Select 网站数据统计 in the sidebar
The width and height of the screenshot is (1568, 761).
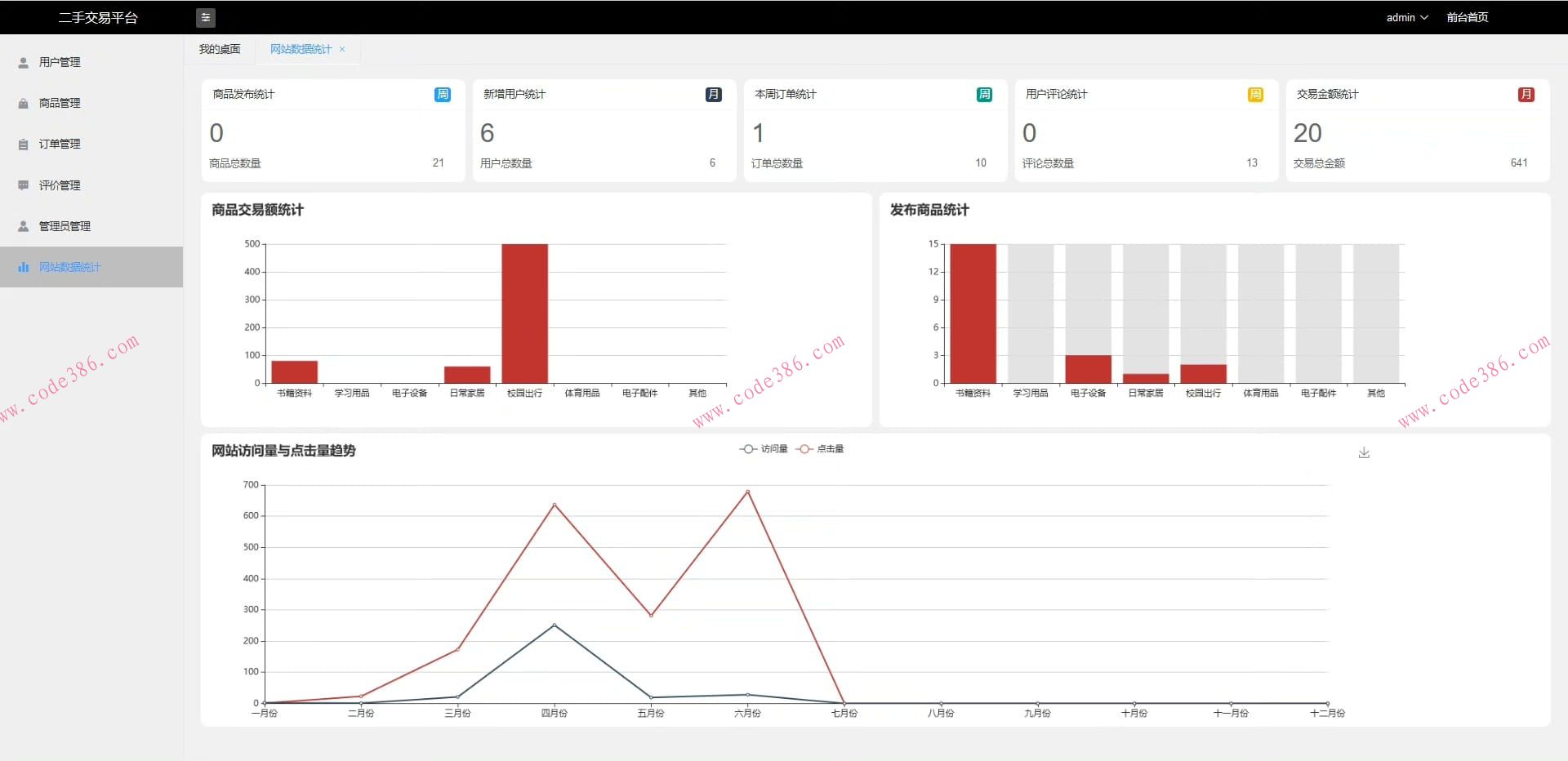(x=69, y=267)
